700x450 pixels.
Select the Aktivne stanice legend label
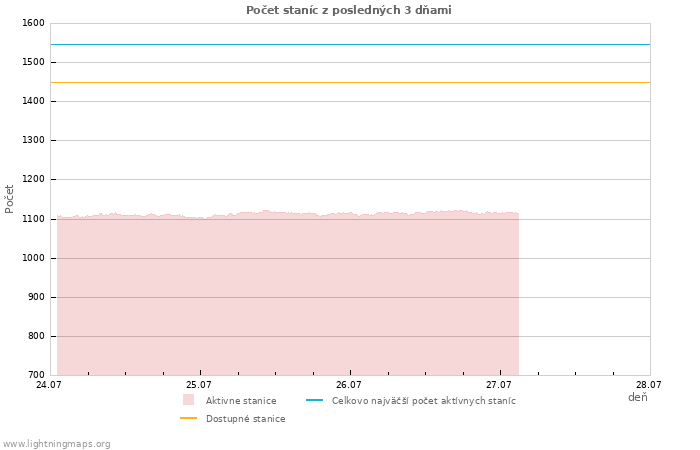coord(241,401)
